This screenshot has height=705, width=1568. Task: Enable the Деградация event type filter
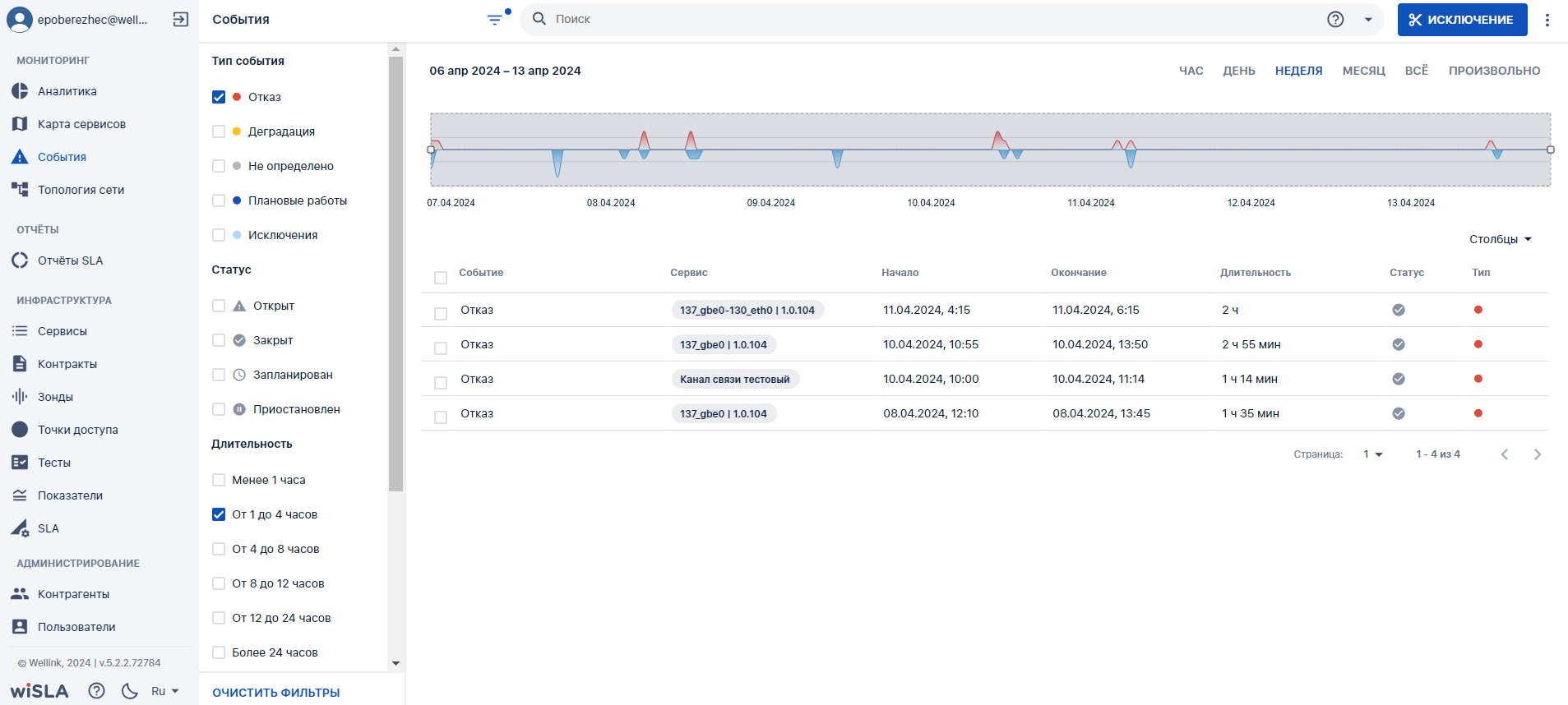point(219,131)
